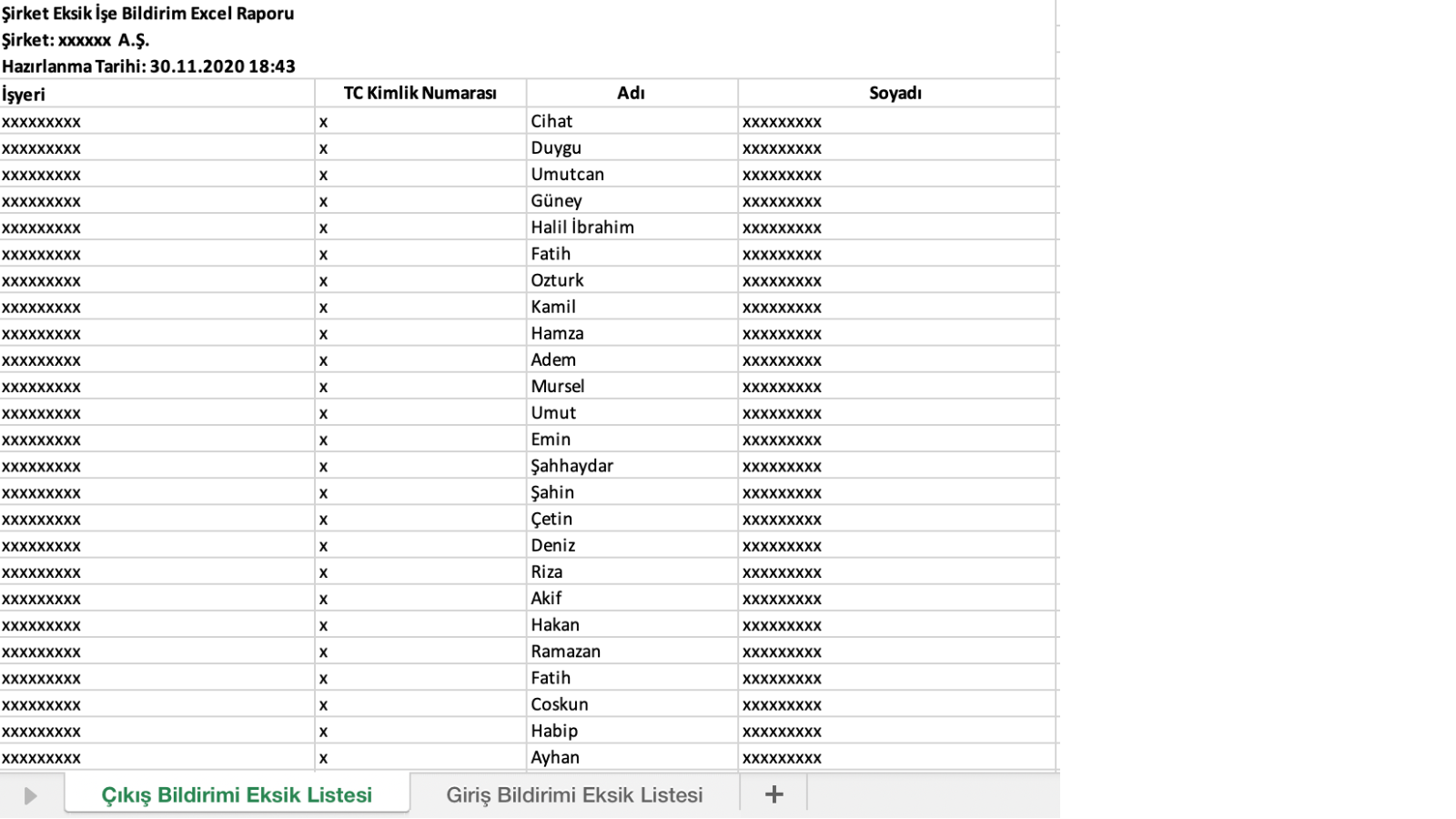Switch to Giriş Bildirimi Eksik Listesi tab

574,794
